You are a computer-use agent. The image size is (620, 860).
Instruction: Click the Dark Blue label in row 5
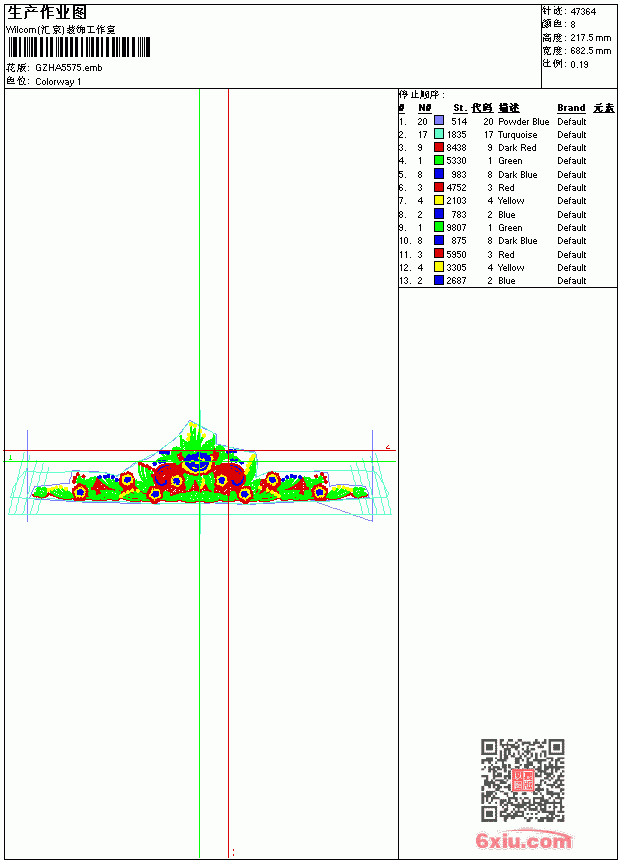[x=517, y=174]
